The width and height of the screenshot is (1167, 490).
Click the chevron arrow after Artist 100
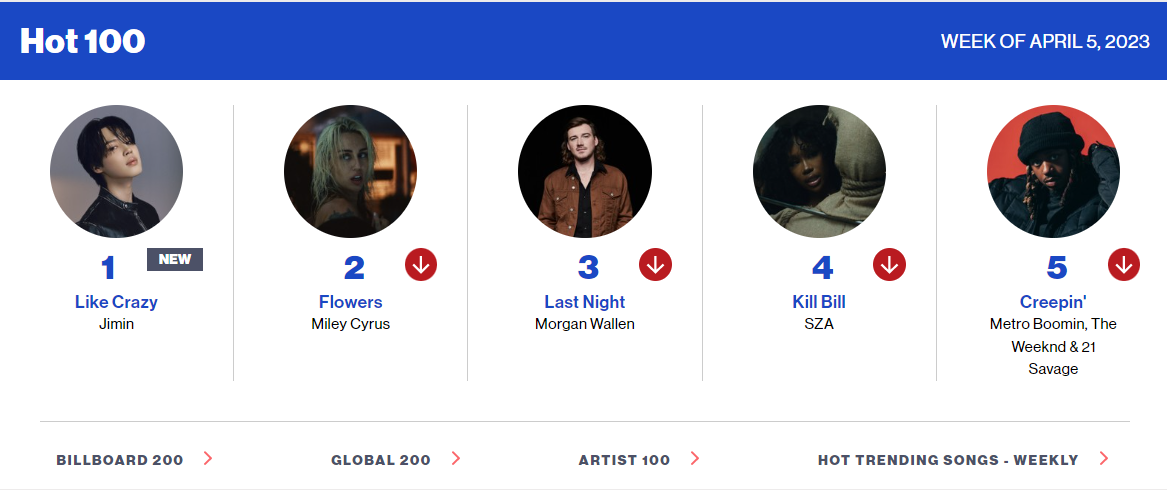click(695, 459)
